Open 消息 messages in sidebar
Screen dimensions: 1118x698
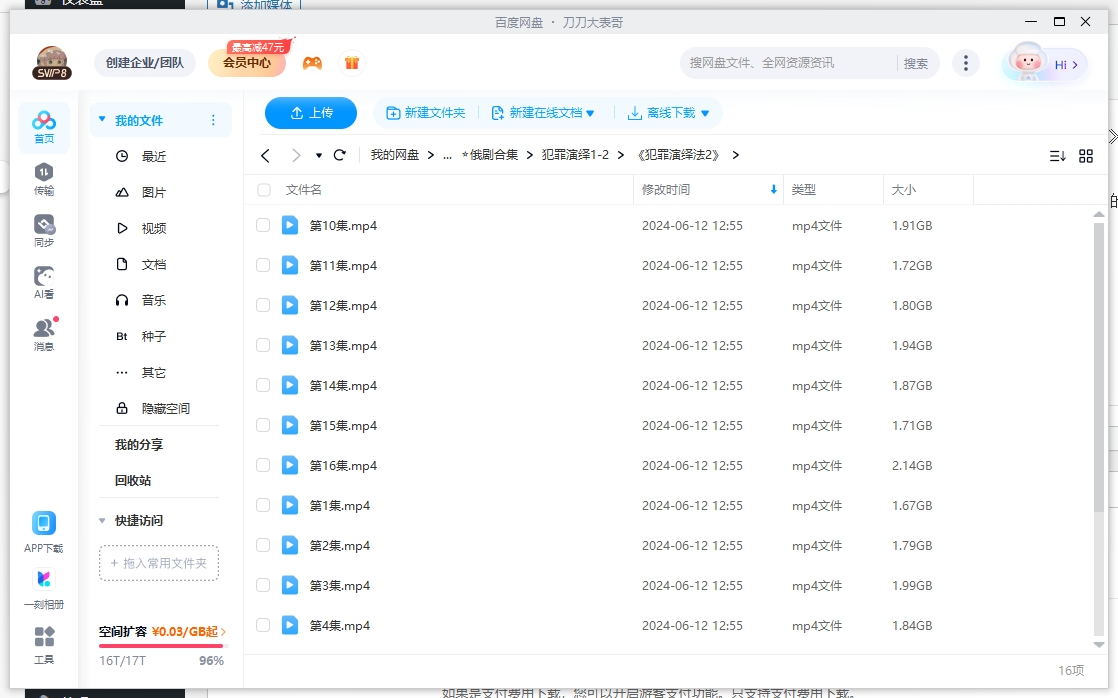tap(44, 334)
